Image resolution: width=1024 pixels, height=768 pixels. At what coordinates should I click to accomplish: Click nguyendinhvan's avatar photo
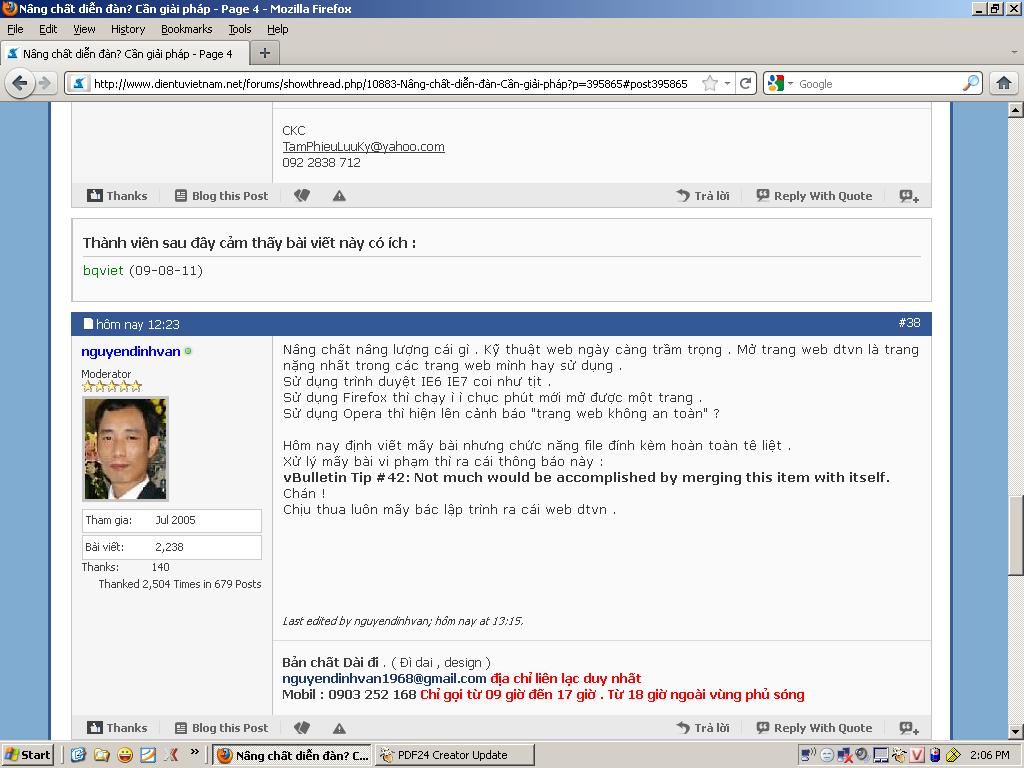point(125,449)
